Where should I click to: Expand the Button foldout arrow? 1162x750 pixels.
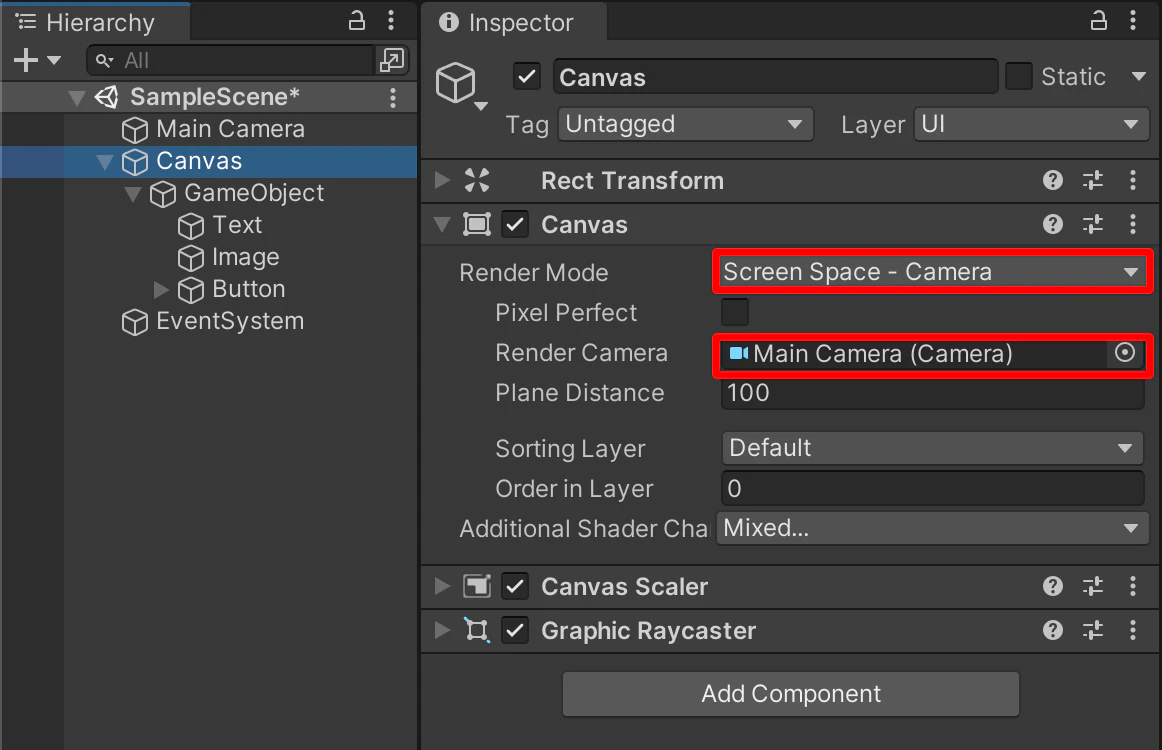tap(162, 289)
